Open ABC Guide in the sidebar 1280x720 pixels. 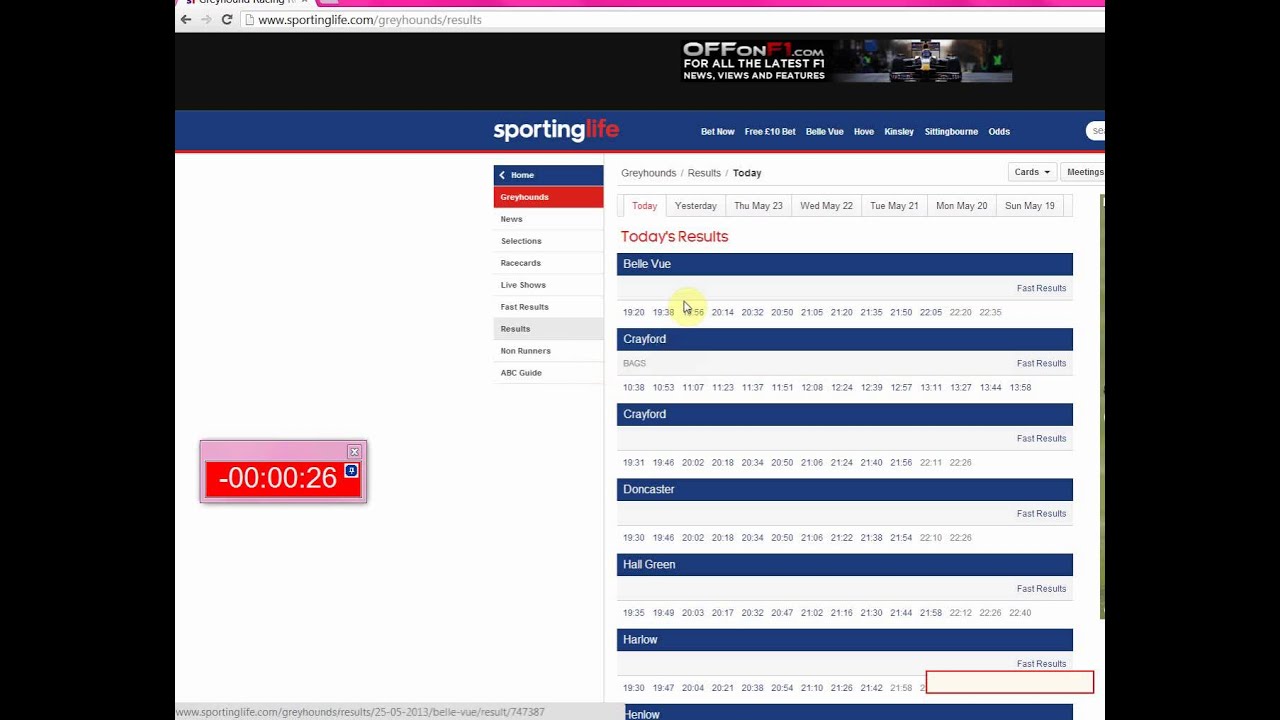pos(548,373)
